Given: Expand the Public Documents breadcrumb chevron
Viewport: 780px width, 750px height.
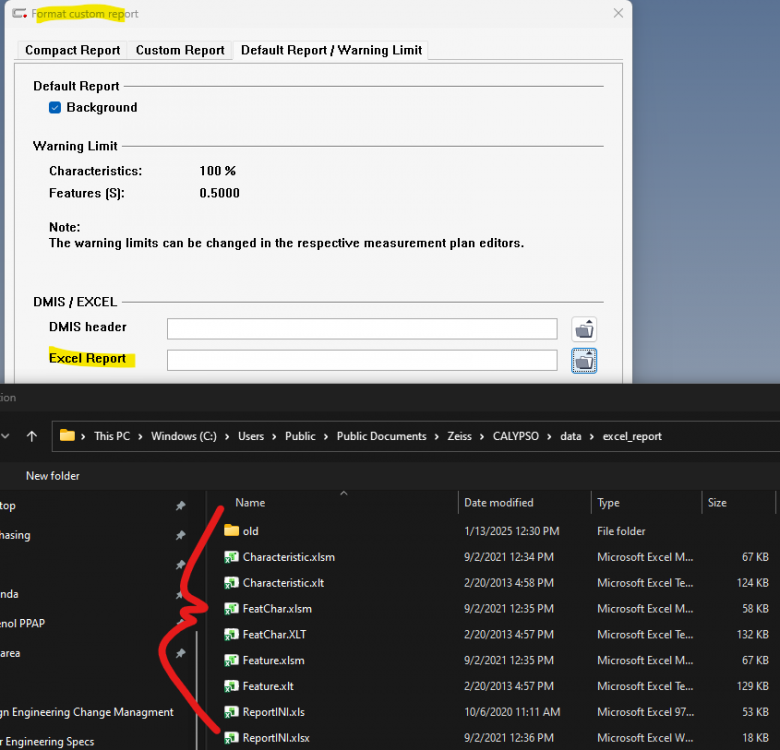Looking at the screenshot, I should pyautogui.click(x=432, y=436).
